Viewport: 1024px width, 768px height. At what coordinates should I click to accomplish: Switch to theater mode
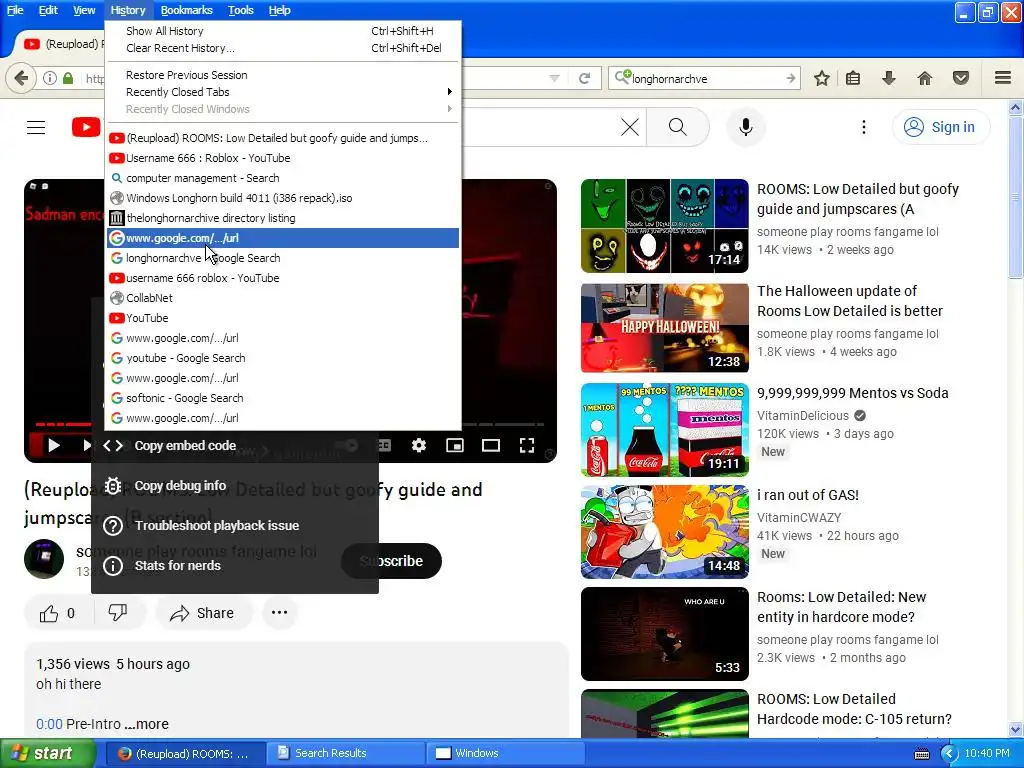[490, 445]
